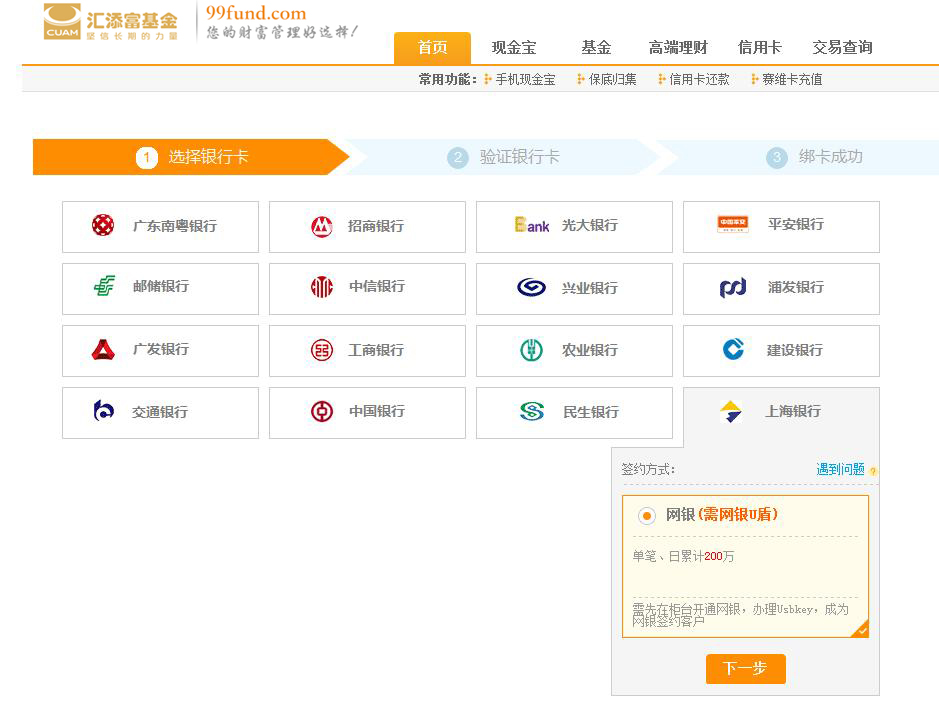Open the 首页 navigation tab
The height and width of the screenshot is (726, 939).
(x=432, y=48)
